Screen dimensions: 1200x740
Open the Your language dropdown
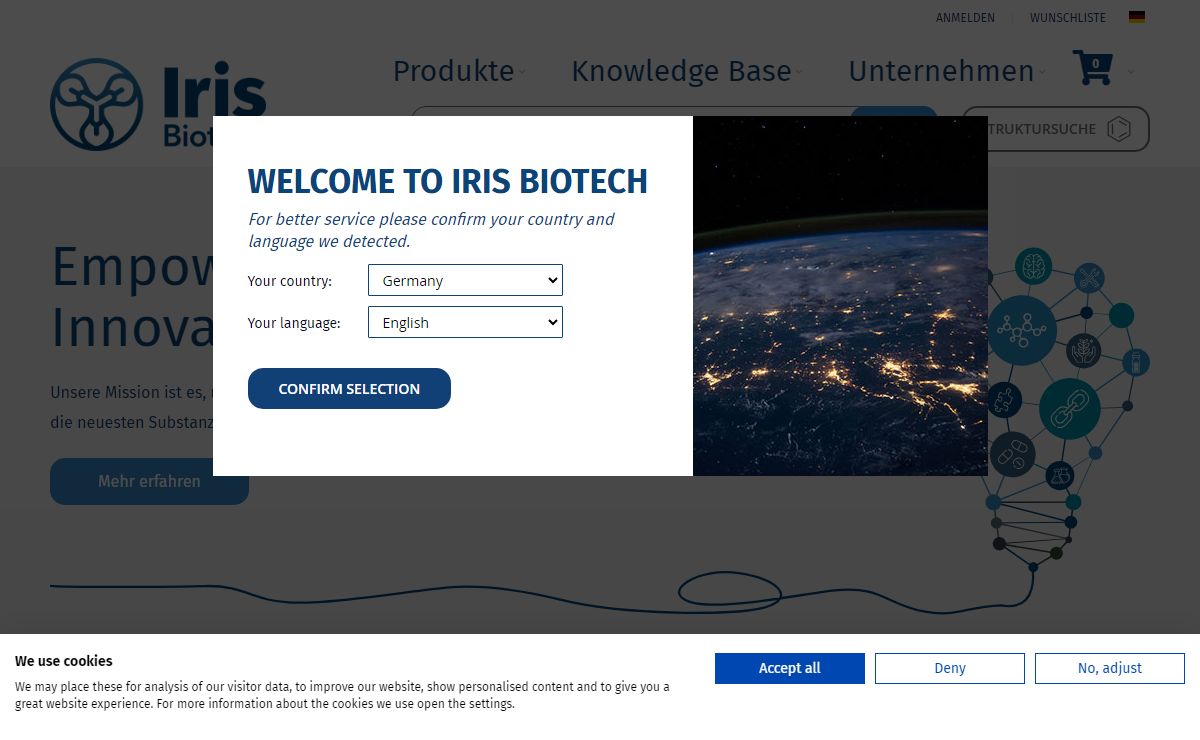pyautogui.click(x=465, y=323)
